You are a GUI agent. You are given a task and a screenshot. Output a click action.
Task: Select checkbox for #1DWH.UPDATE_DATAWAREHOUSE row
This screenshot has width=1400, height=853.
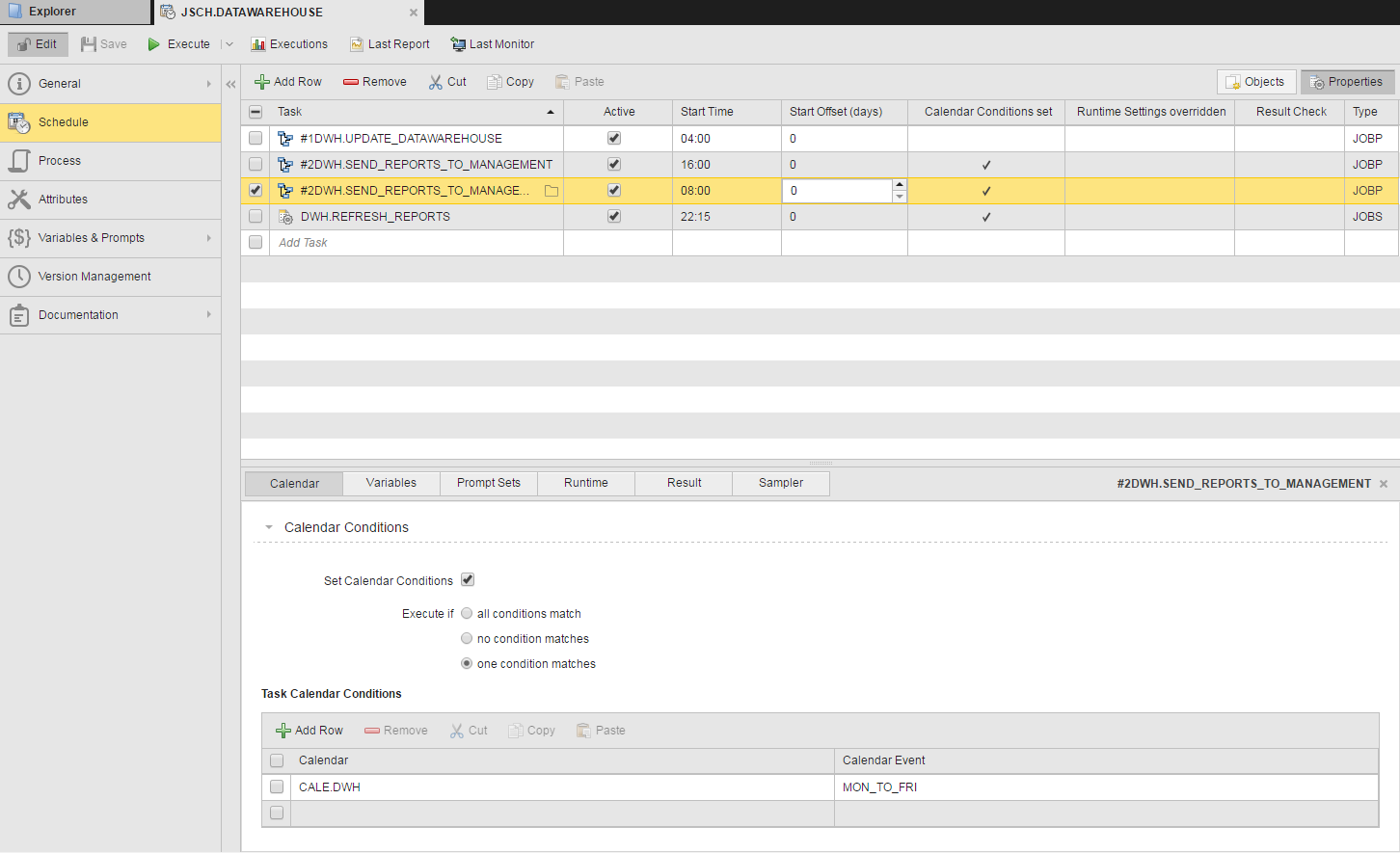tap(256, 138)
